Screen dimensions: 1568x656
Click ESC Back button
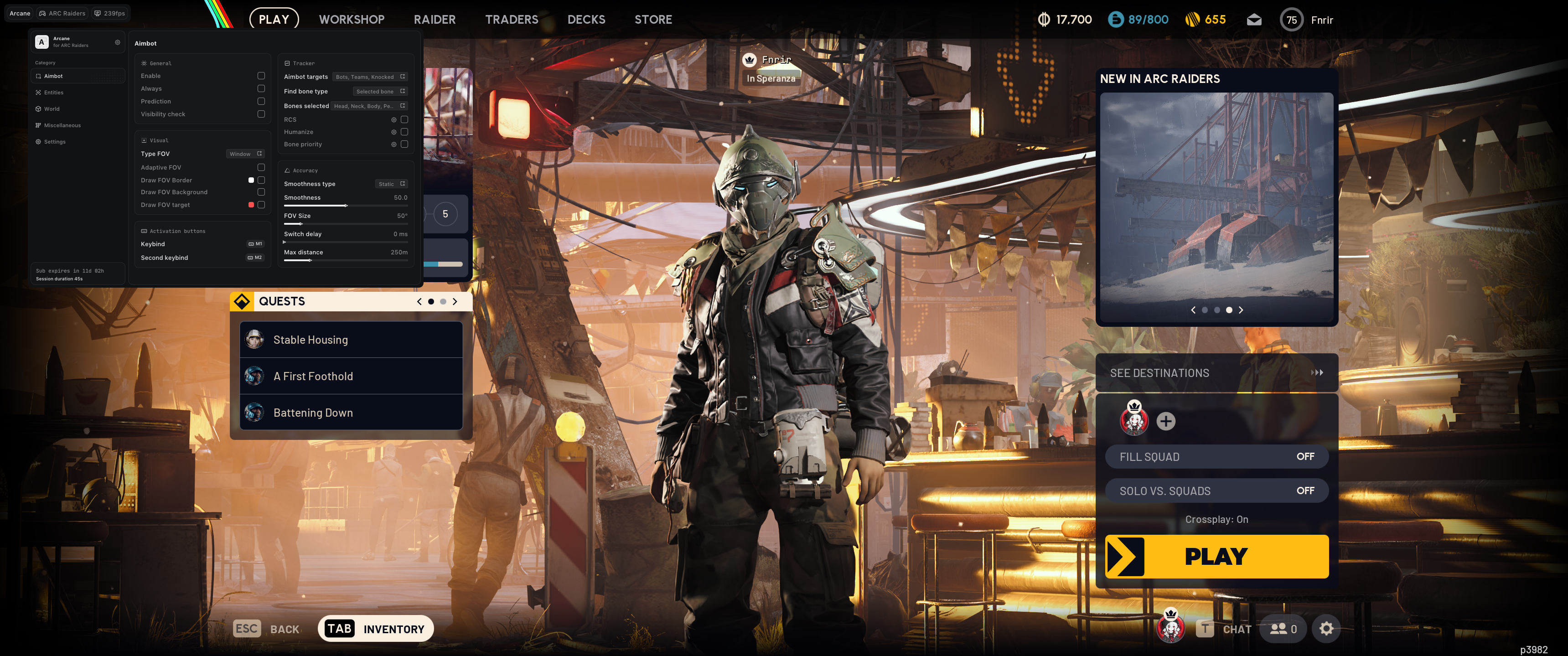(267, 629)
